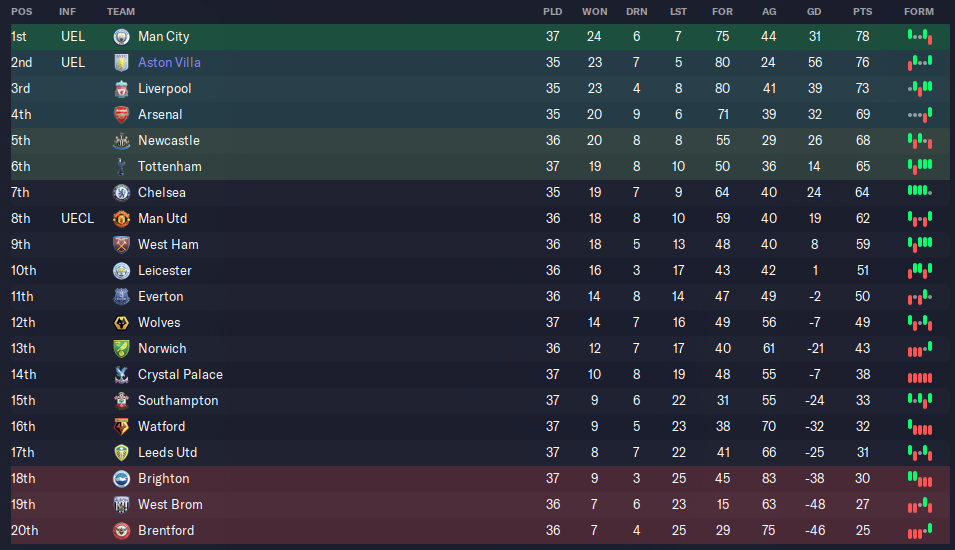Click the Chelsea club crest

click(121, 192)
